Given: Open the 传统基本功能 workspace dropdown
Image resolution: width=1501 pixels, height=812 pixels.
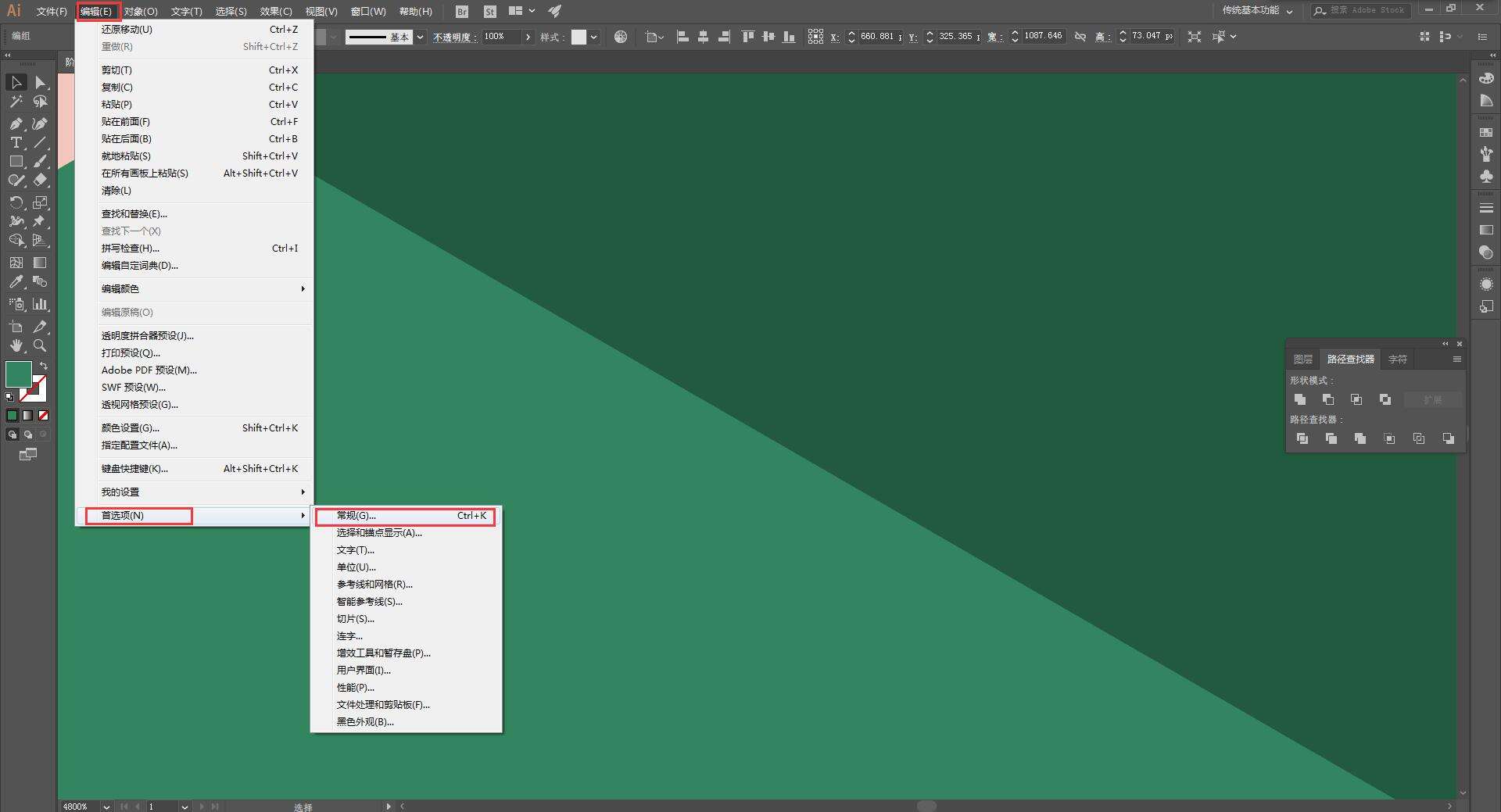Looking at the screenshot, I should point(1258,11).
